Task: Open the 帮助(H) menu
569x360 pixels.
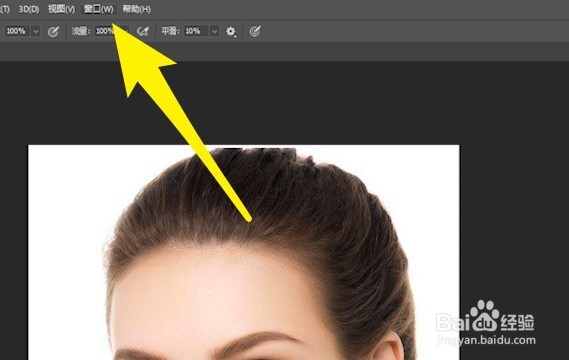Action: click(136, 9)
